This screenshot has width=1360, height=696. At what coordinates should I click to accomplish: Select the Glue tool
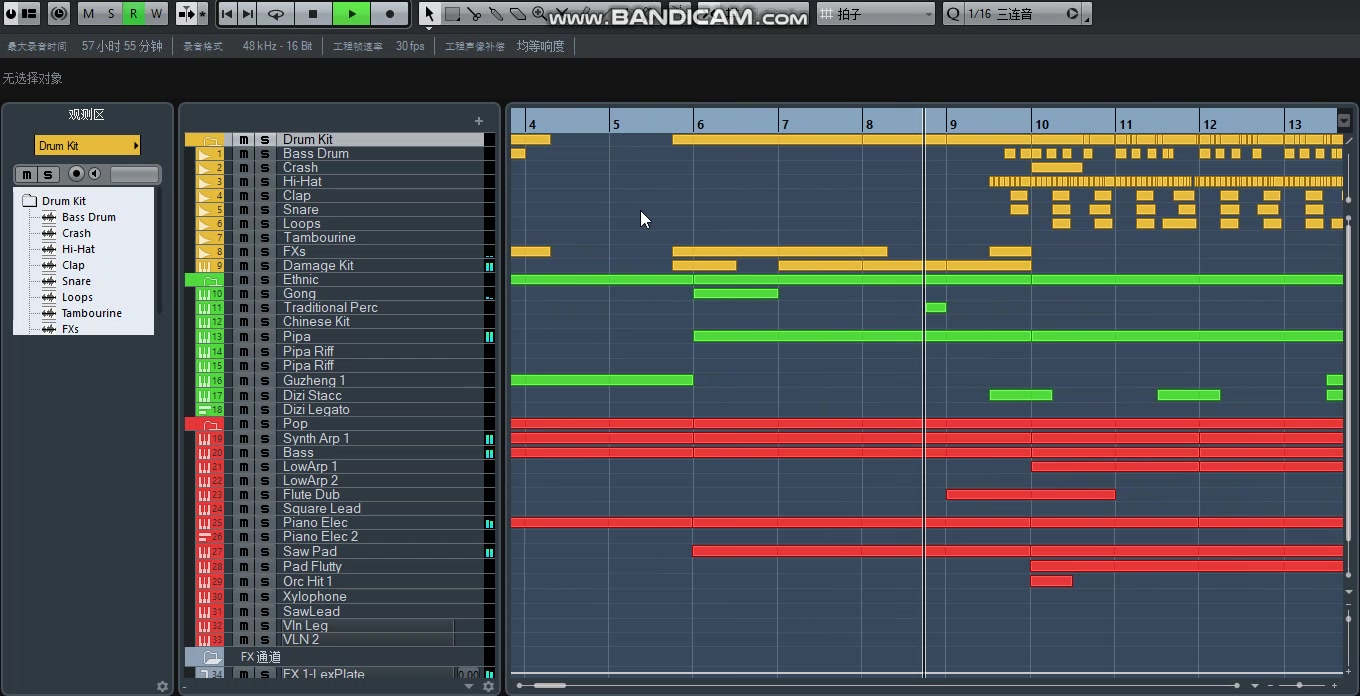point(496,14)
